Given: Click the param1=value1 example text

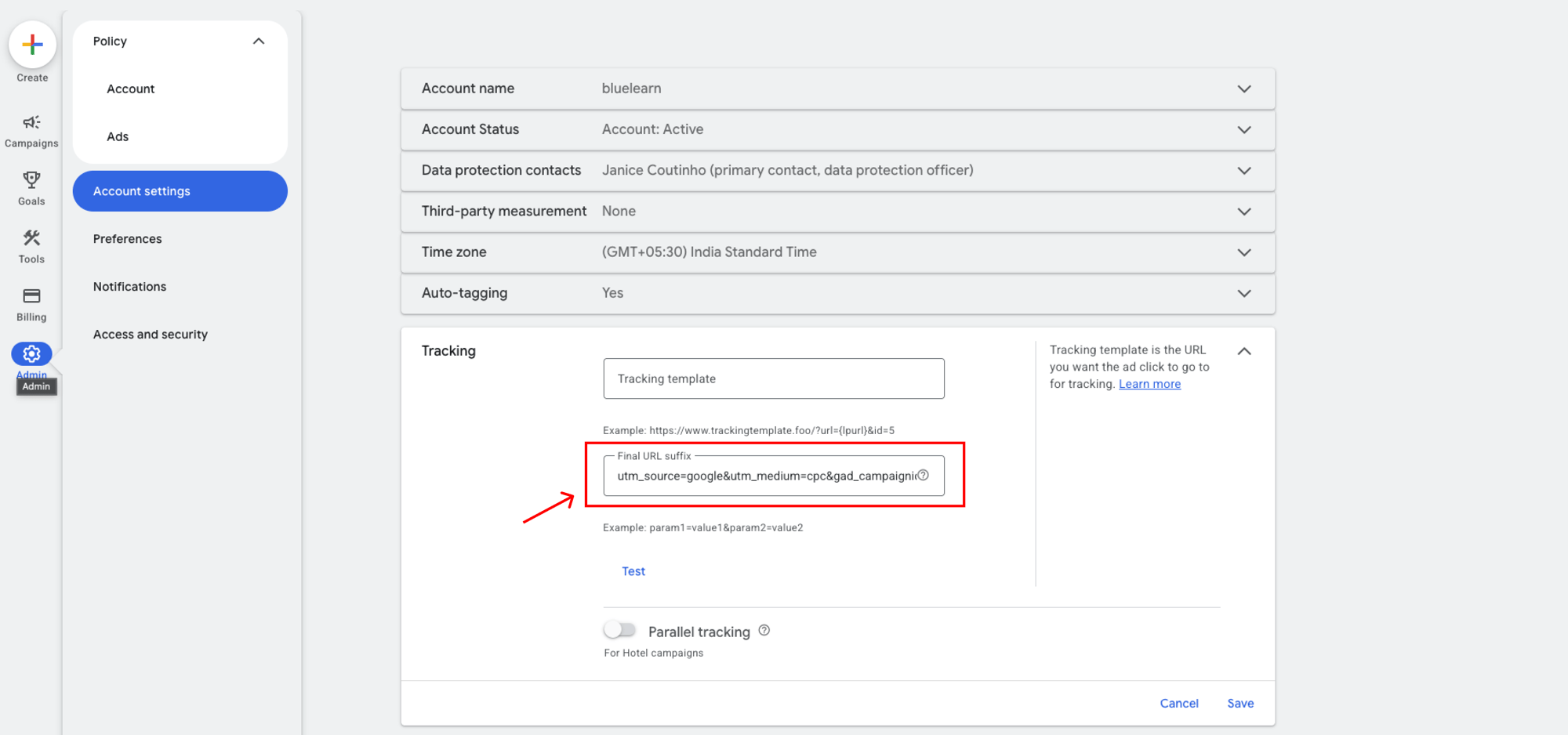Looking at the screenshot, I should click(702, 527).
